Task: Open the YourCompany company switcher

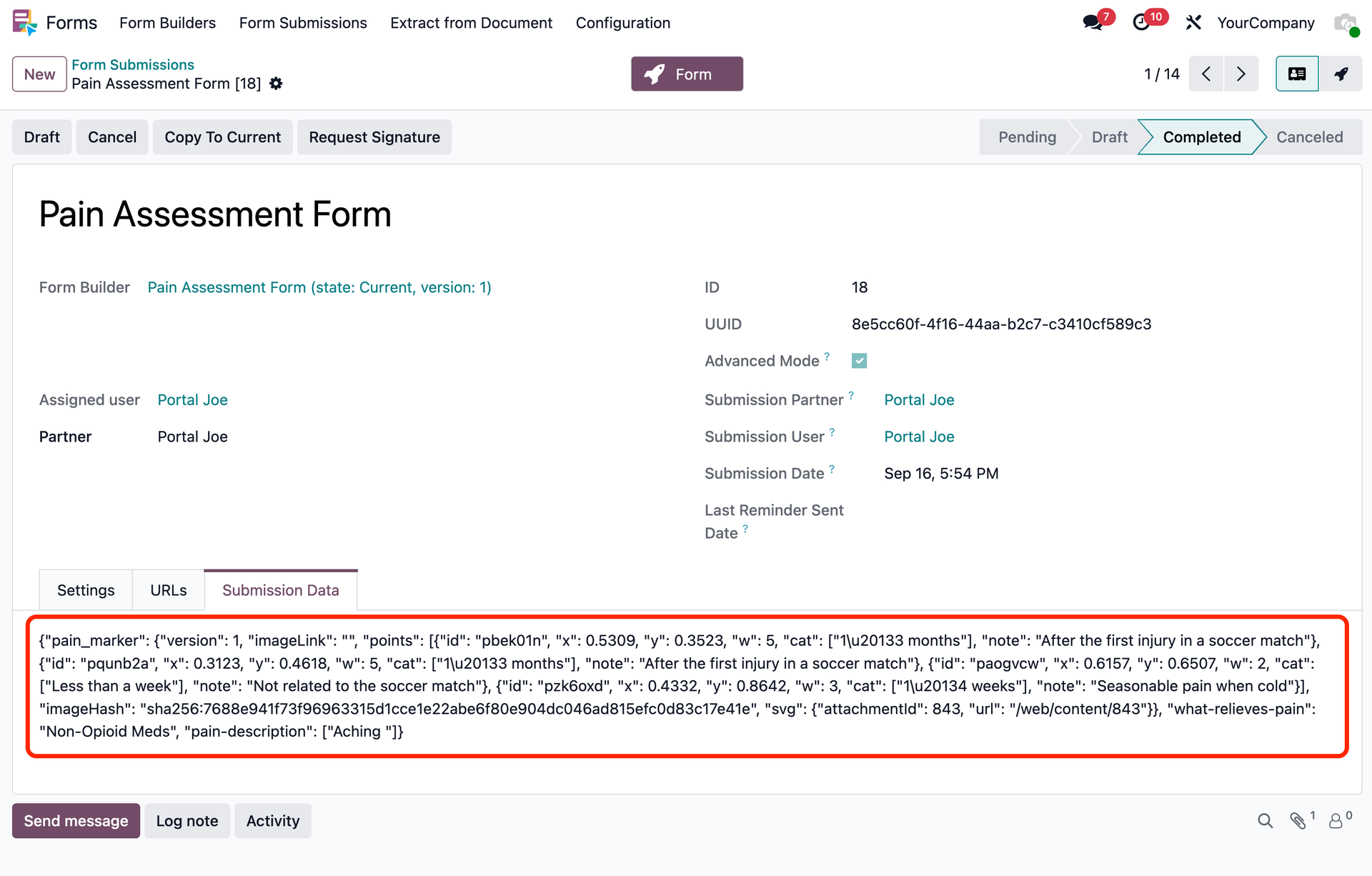Action: click(1266, 23)
